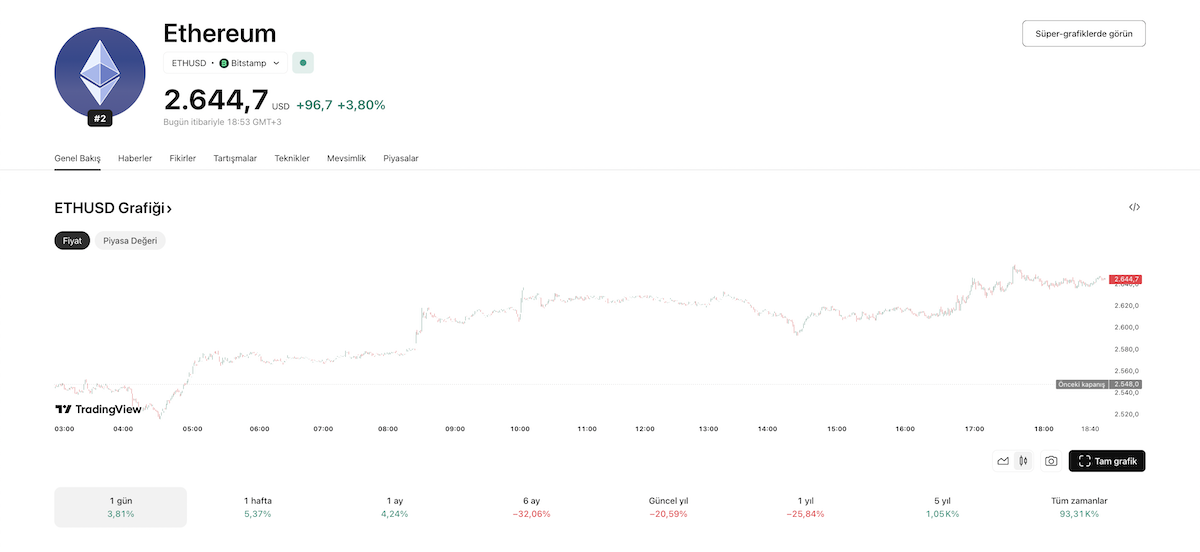Screen dimensions: 1200x552
Task: Open ETHUSD Grafiği chart link
Action: pos(113,208)
